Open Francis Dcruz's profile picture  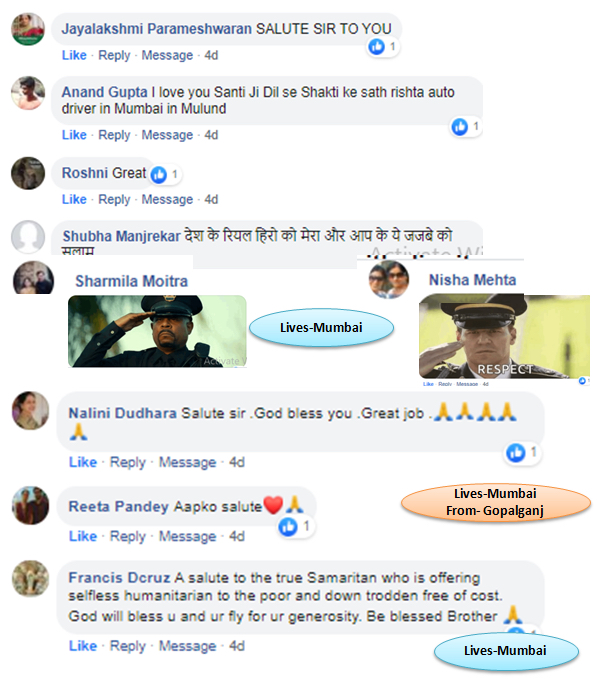click(x=30, y=579)
